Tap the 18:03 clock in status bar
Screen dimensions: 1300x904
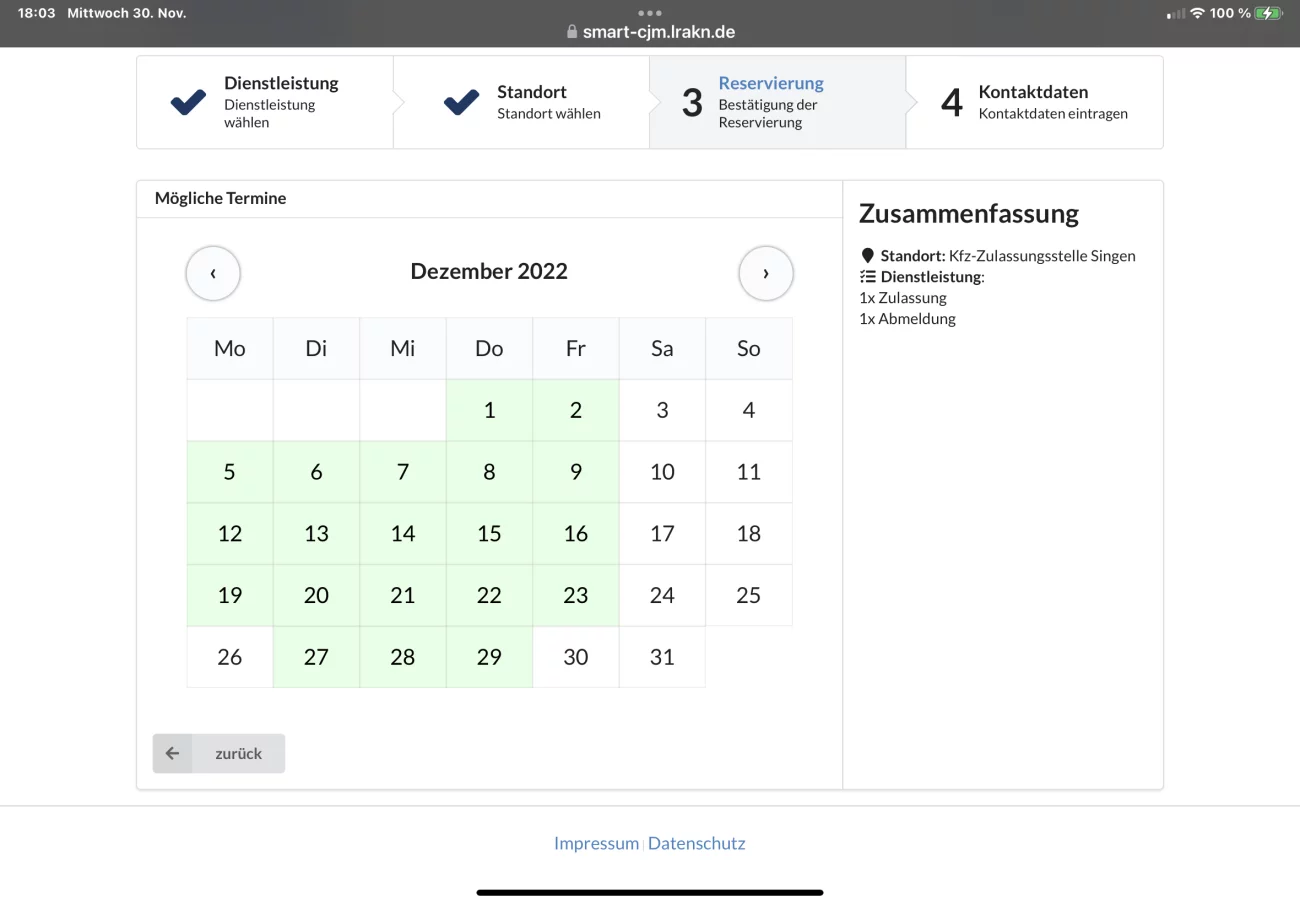click(37, 13)
